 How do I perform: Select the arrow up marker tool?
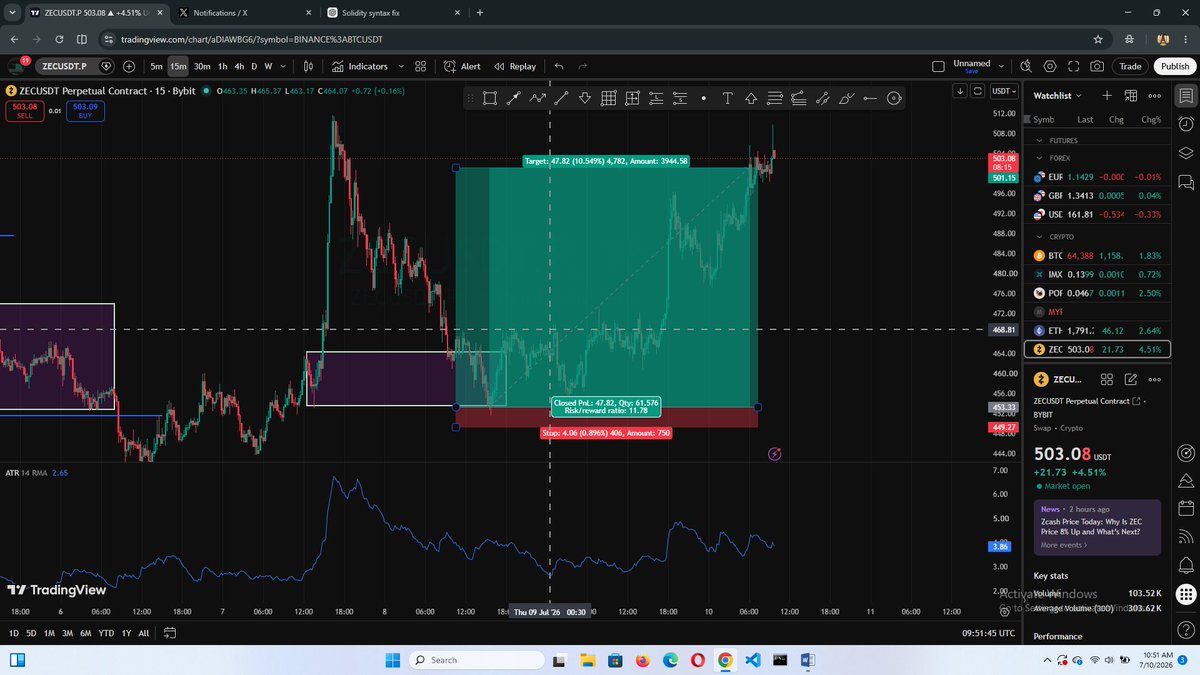[751, 98]
